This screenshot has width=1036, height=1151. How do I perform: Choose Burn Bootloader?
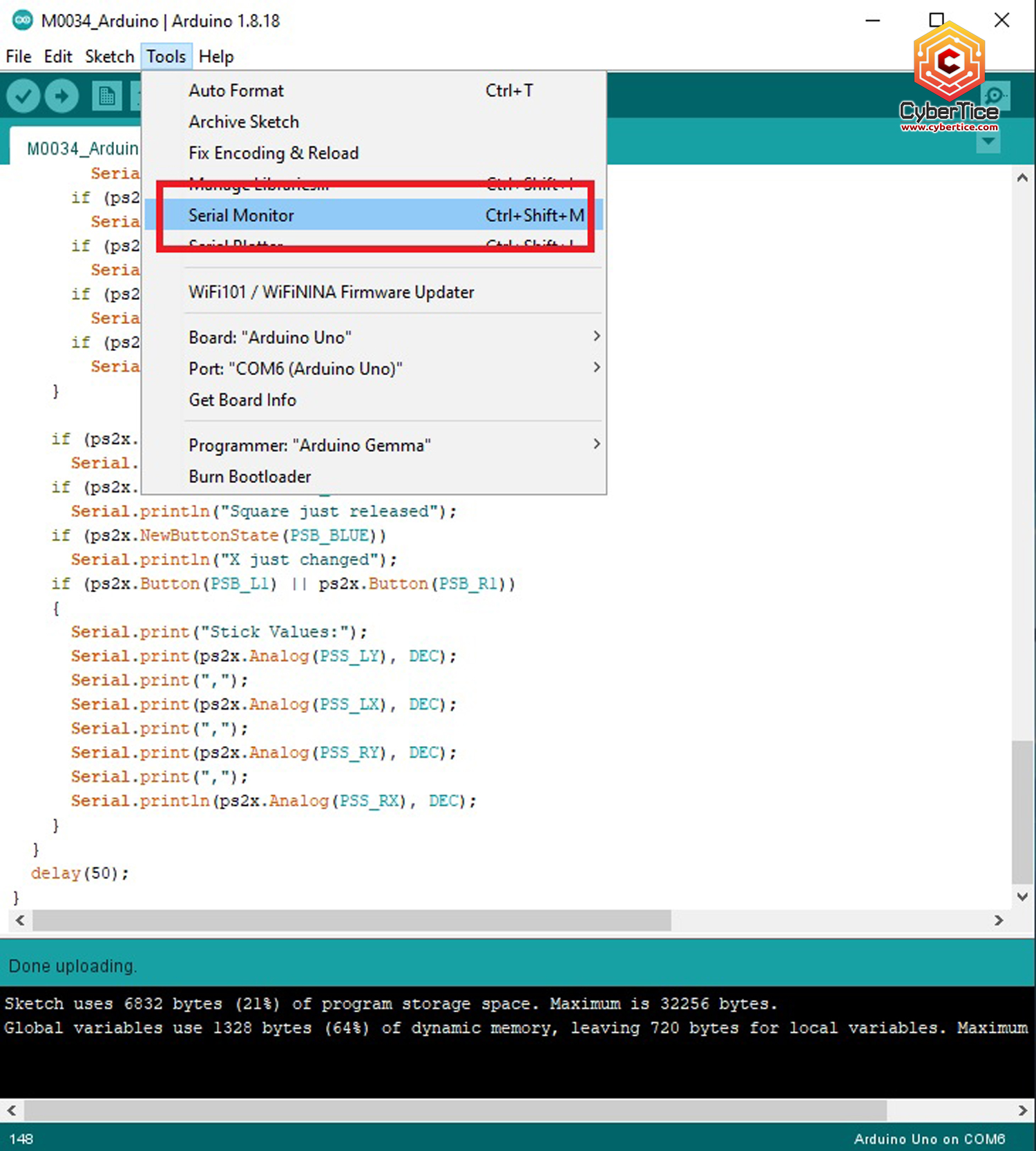374,477
